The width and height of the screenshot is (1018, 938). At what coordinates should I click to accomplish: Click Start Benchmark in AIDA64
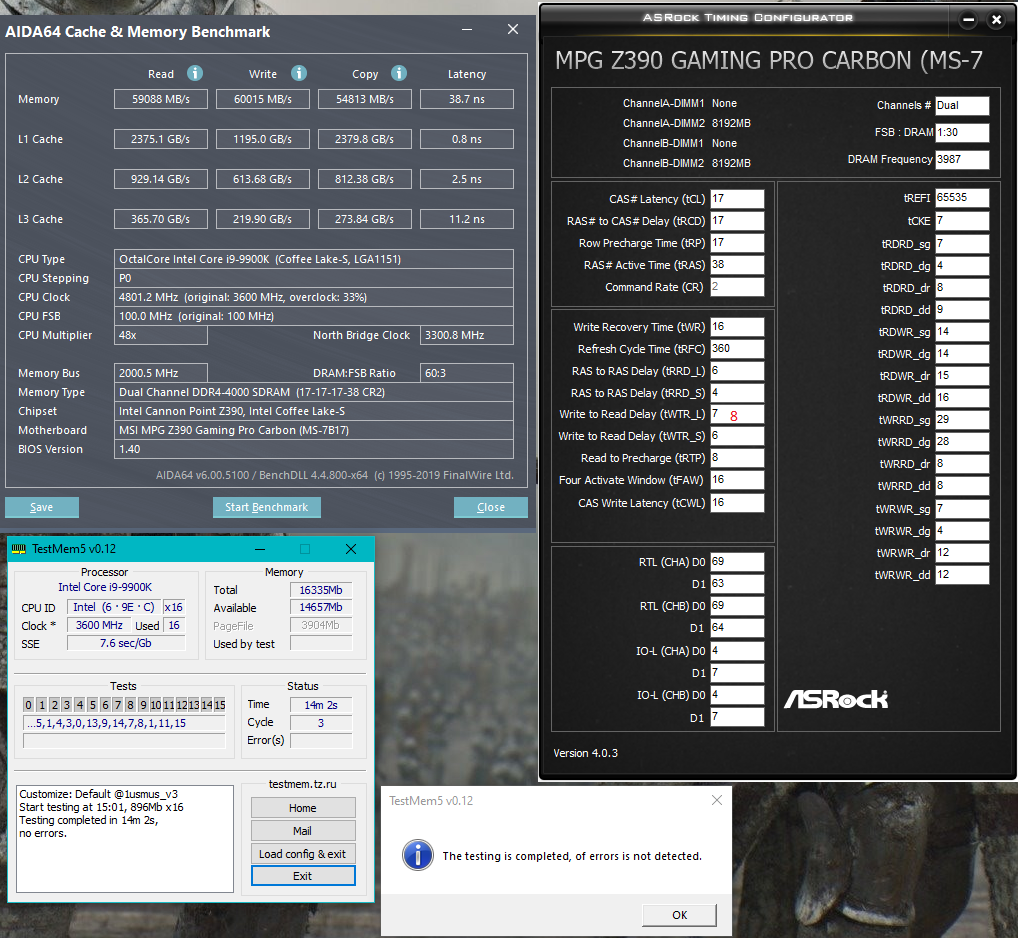pos(266,507)
